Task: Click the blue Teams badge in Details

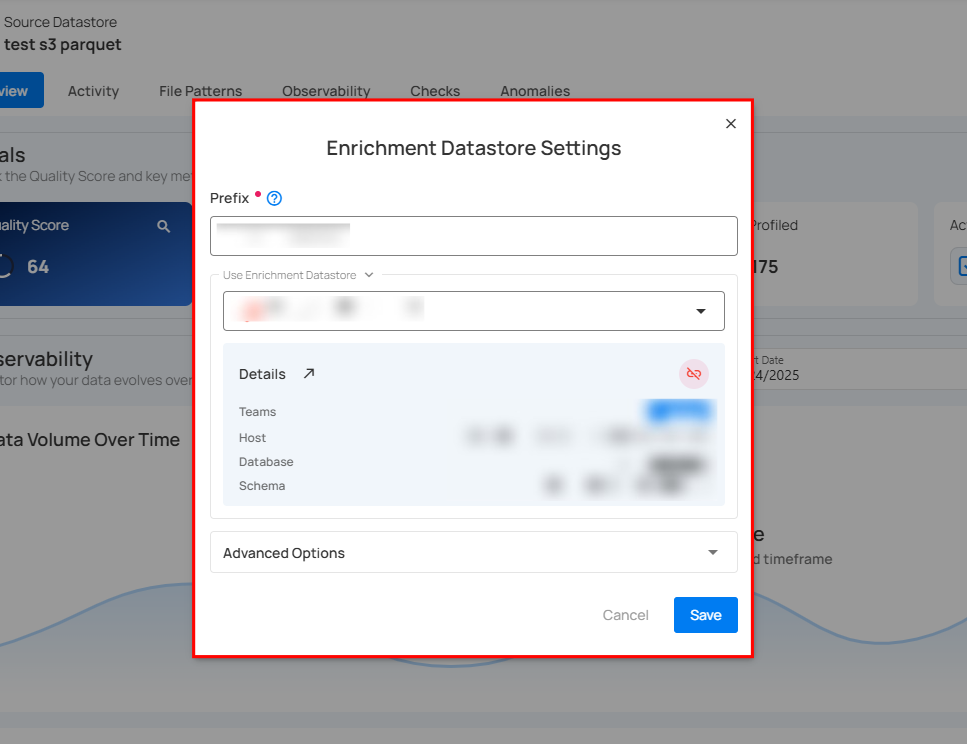Action: (x=679, y=410)
